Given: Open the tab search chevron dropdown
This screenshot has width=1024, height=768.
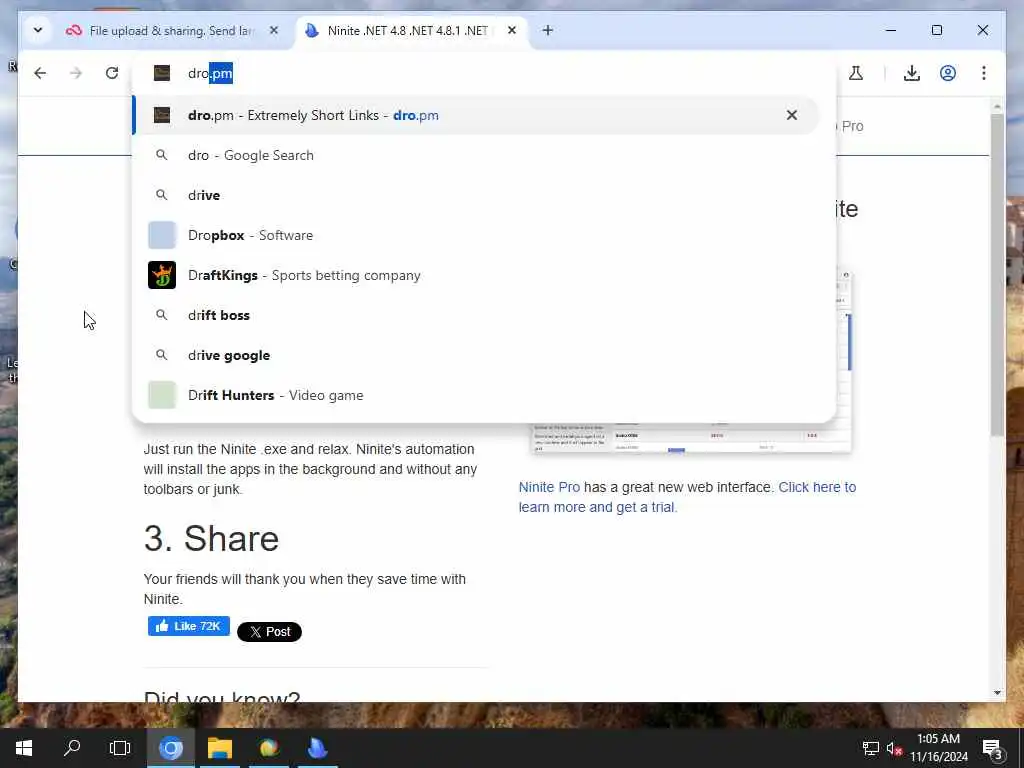Looking at the screenshot, I should coord(38,30).
